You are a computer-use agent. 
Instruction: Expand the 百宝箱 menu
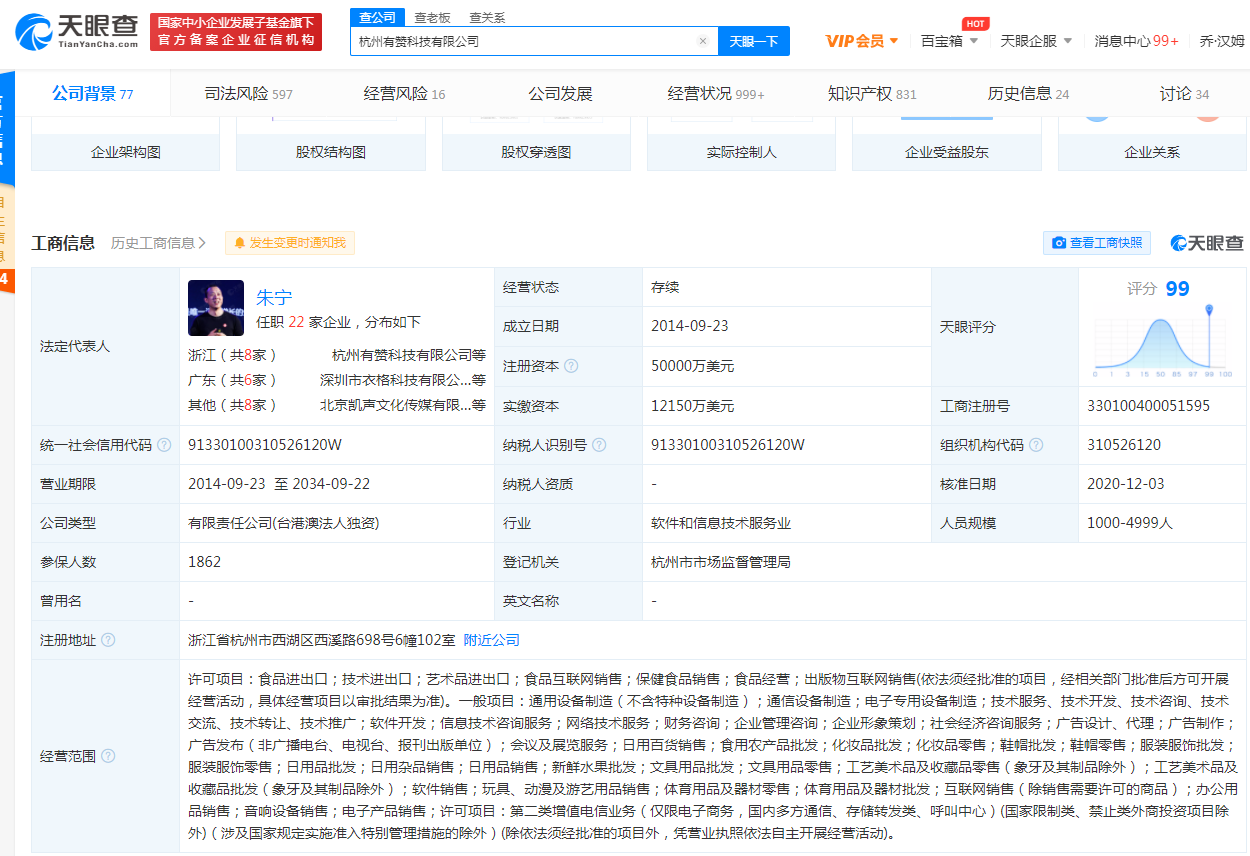950,41
